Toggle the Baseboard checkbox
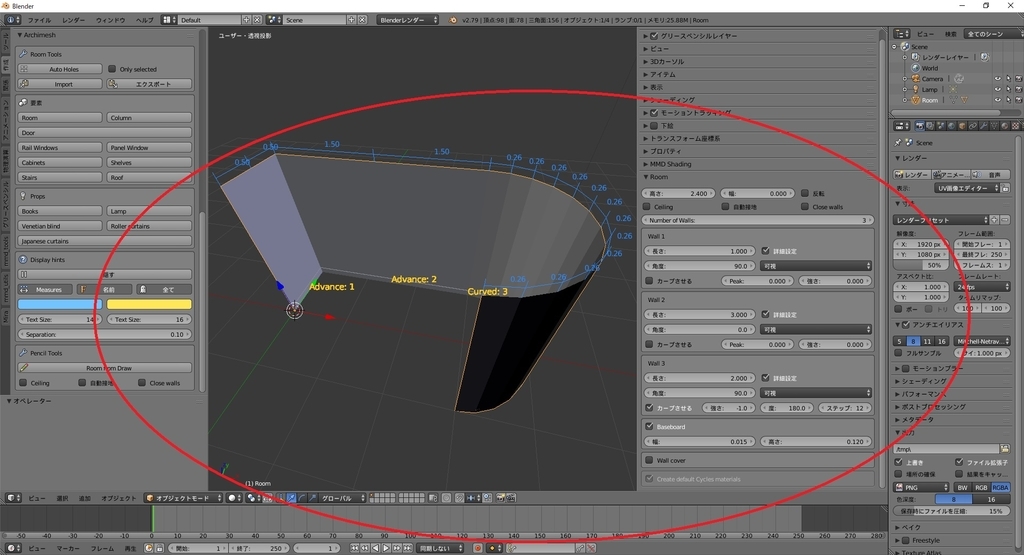Viewport: 1024px width, 555px height. pyautogui.click(x=649, y=427)
